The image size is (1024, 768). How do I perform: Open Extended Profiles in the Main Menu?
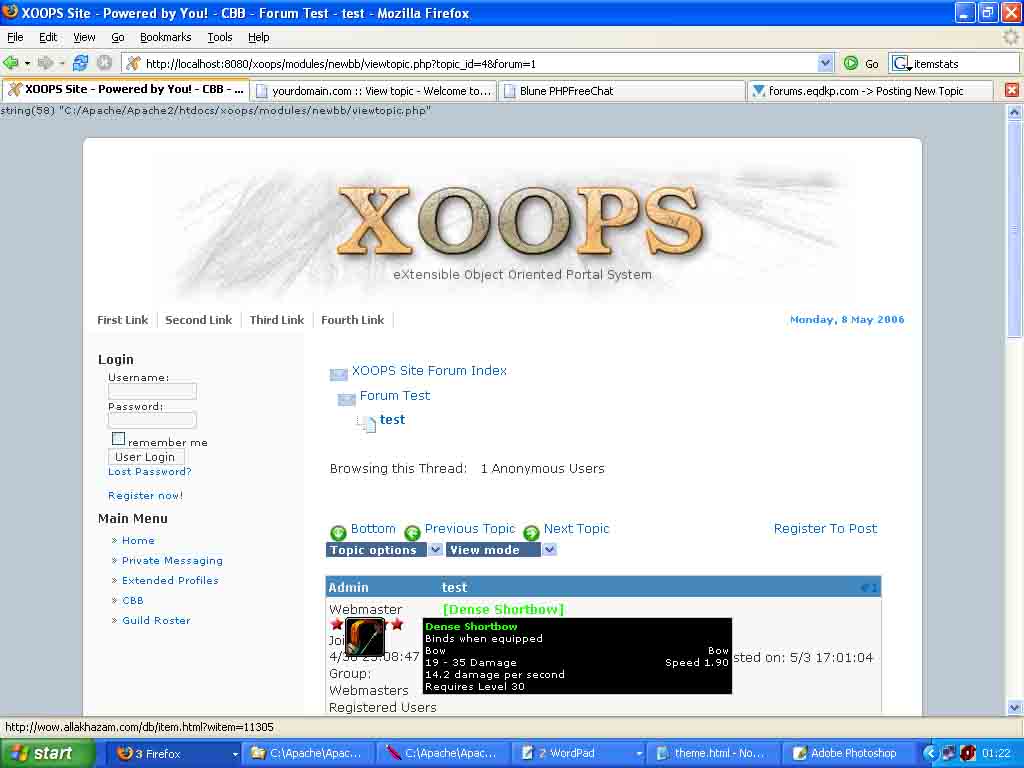170,581
